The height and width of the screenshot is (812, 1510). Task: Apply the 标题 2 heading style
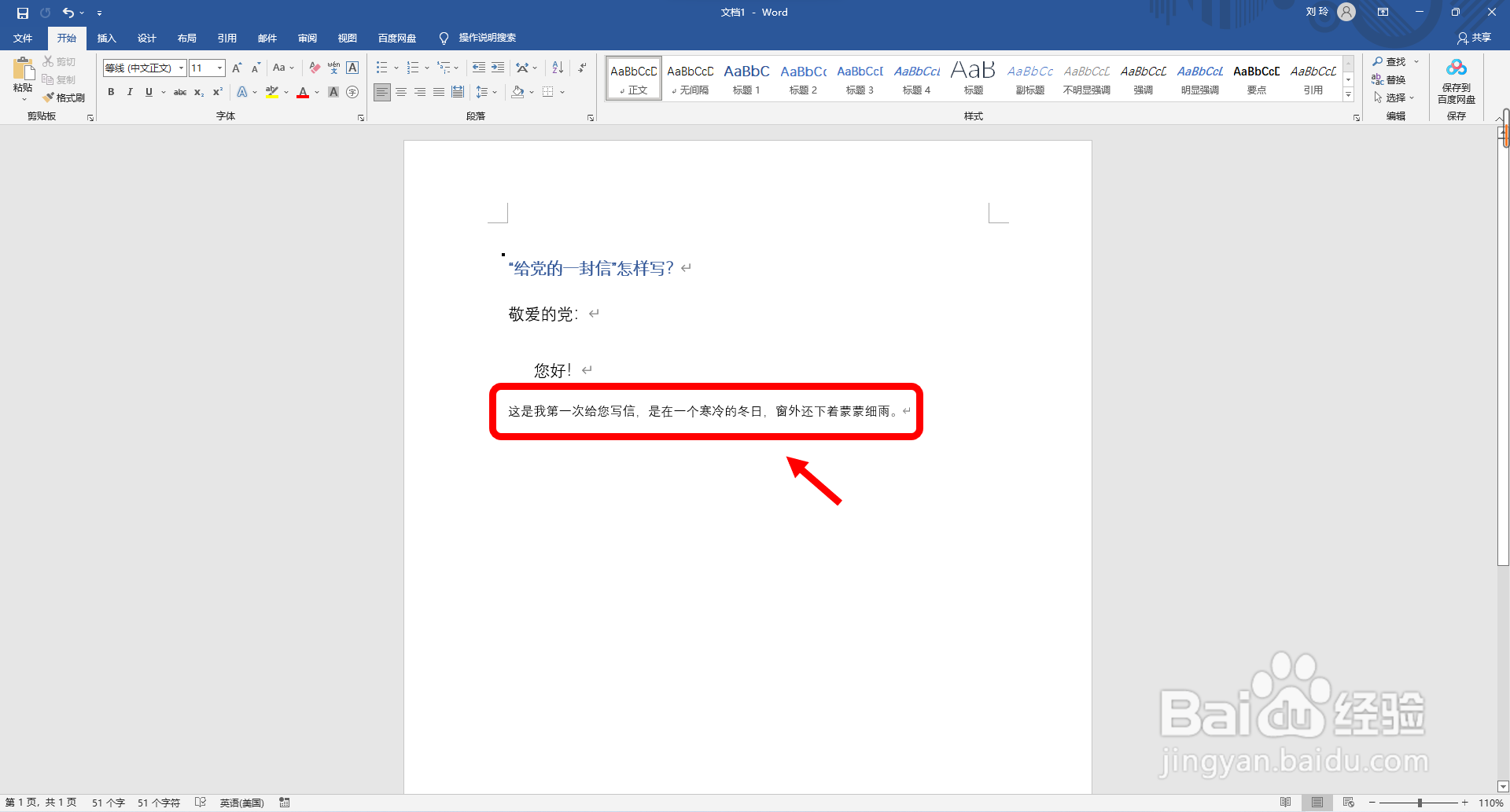pos(803,79)
